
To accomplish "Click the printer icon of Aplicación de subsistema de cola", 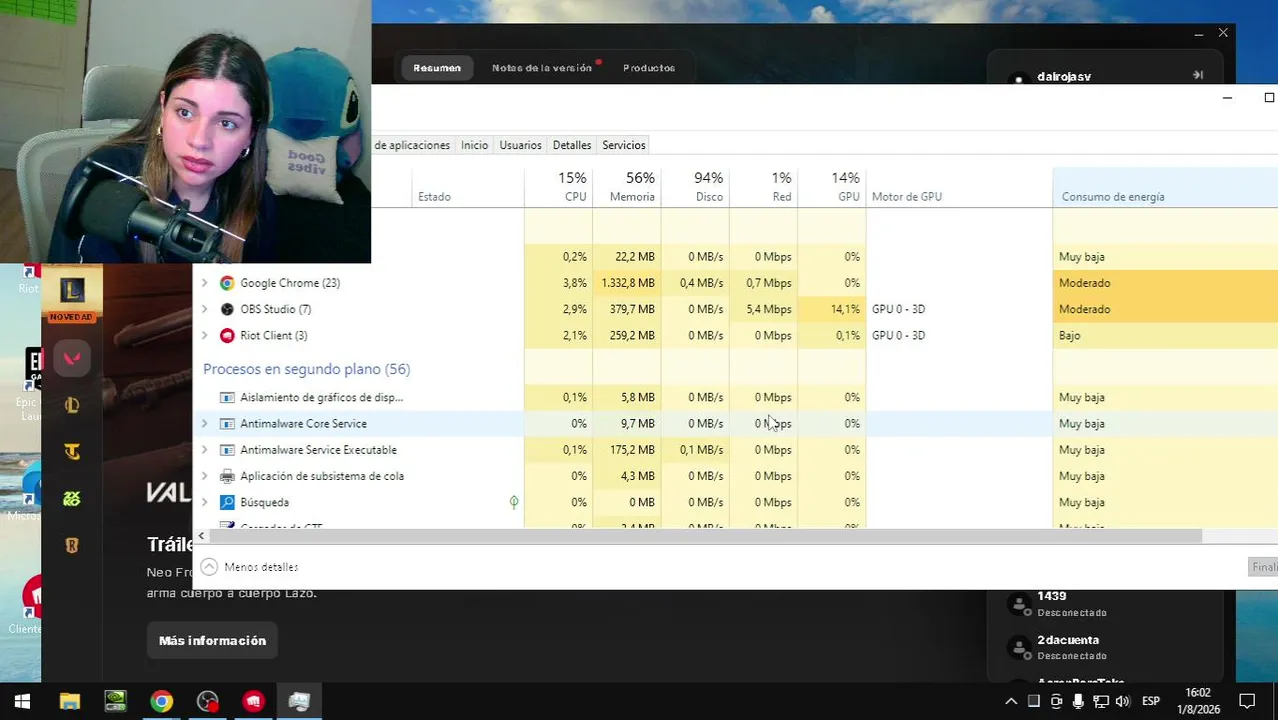I will (227, 476).
